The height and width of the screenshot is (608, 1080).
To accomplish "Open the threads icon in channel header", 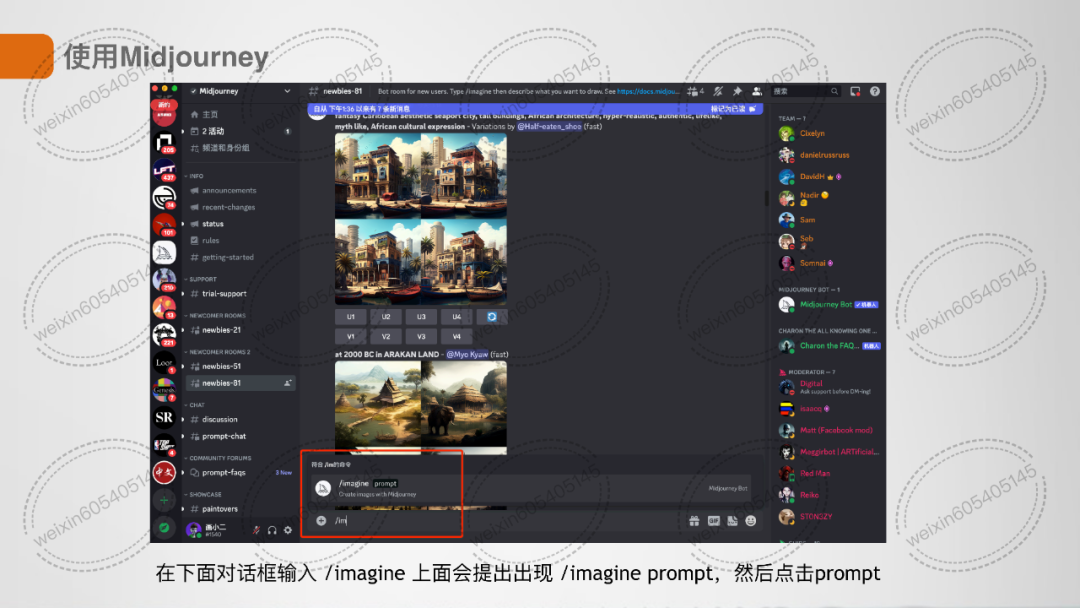I will click(694, 91).
